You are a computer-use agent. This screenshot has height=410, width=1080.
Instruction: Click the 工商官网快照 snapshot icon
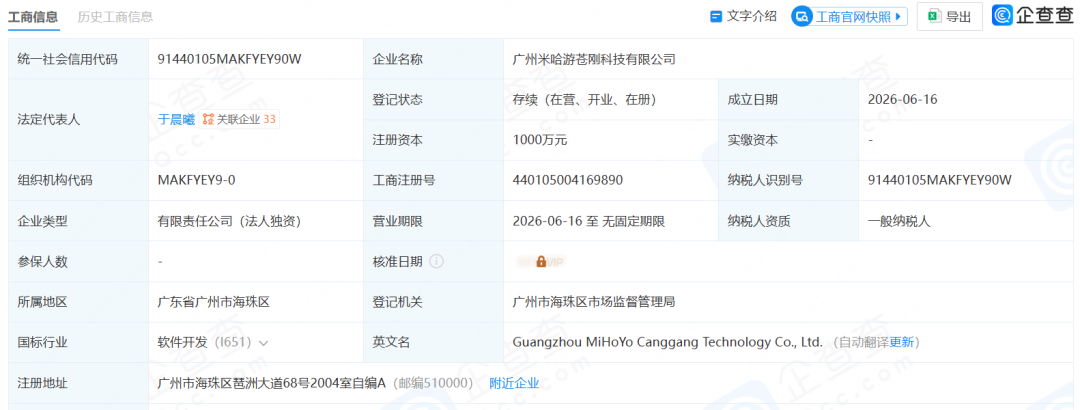coord(802,17)
